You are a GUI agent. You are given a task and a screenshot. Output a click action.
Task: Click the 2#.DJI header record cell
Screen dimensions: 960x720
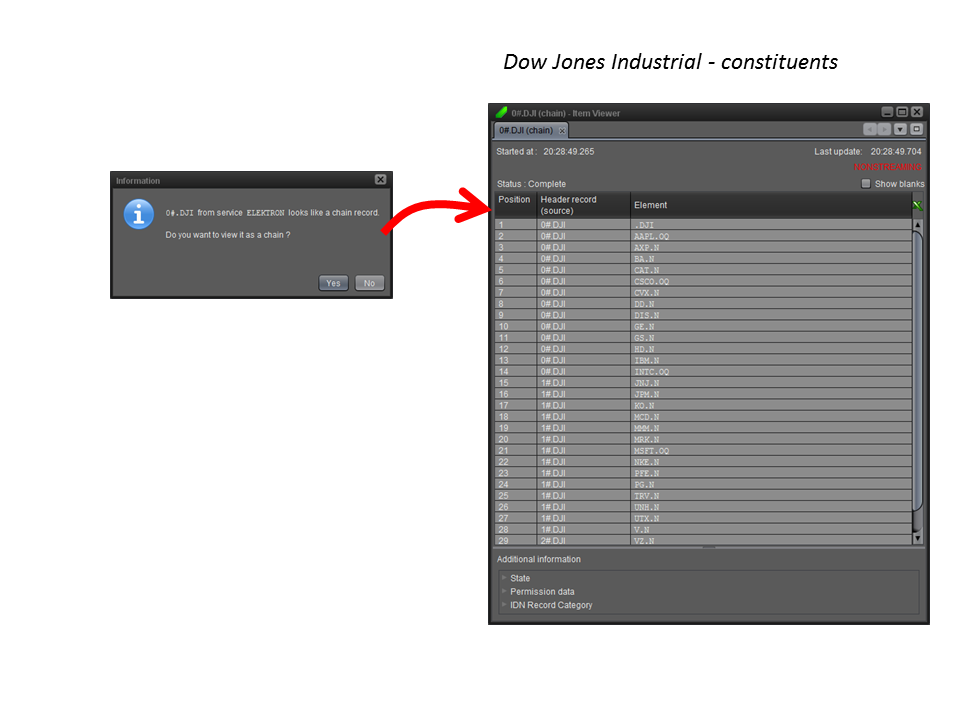pyautogui.click(x=583, y=541)
